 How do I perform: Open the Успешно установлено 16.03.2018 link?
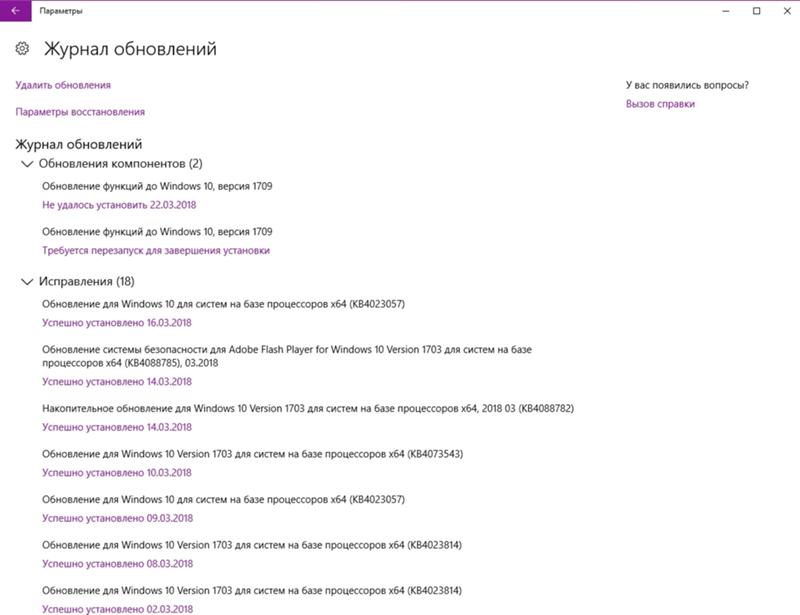coord(117,323)
